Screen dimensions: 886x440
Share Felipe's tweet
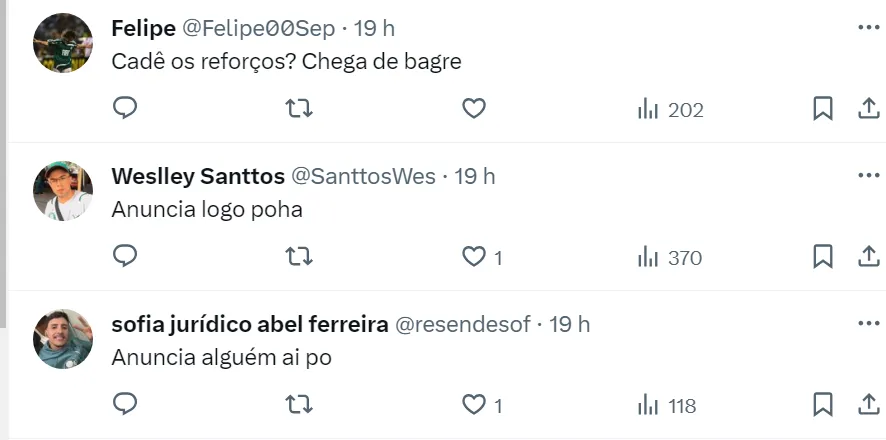(x=868, y=109)
